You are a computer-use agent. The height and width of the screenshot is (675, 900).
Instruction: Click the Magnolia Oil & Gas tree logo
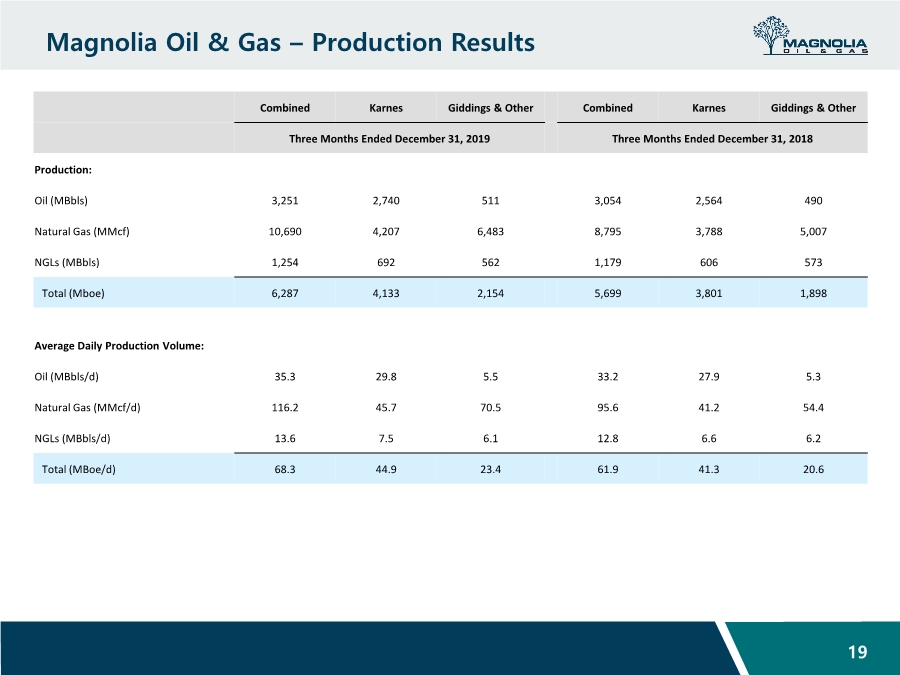(x=810, y=36)
